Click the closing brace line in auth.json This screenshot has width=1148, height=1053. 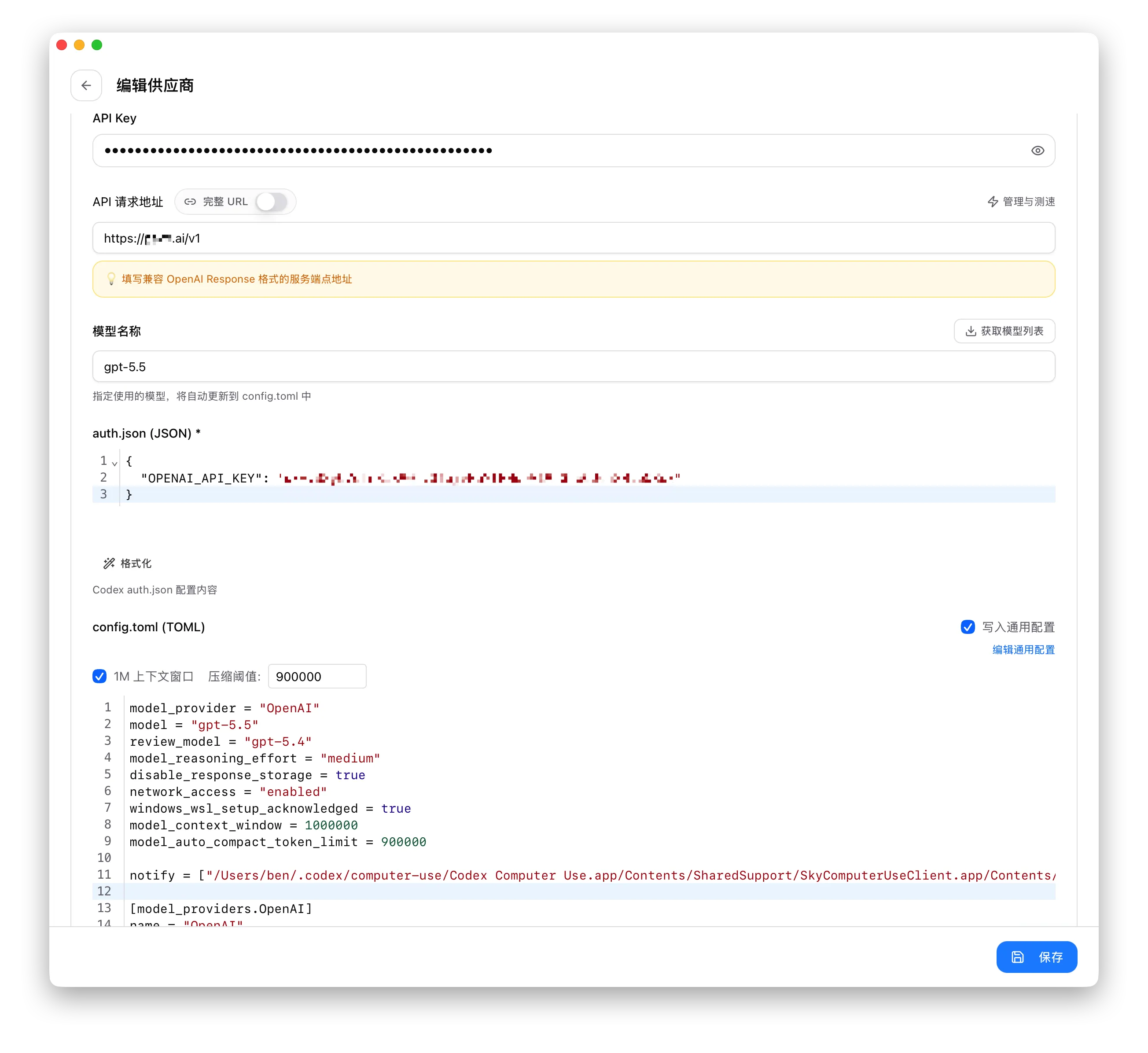[587, 495]
